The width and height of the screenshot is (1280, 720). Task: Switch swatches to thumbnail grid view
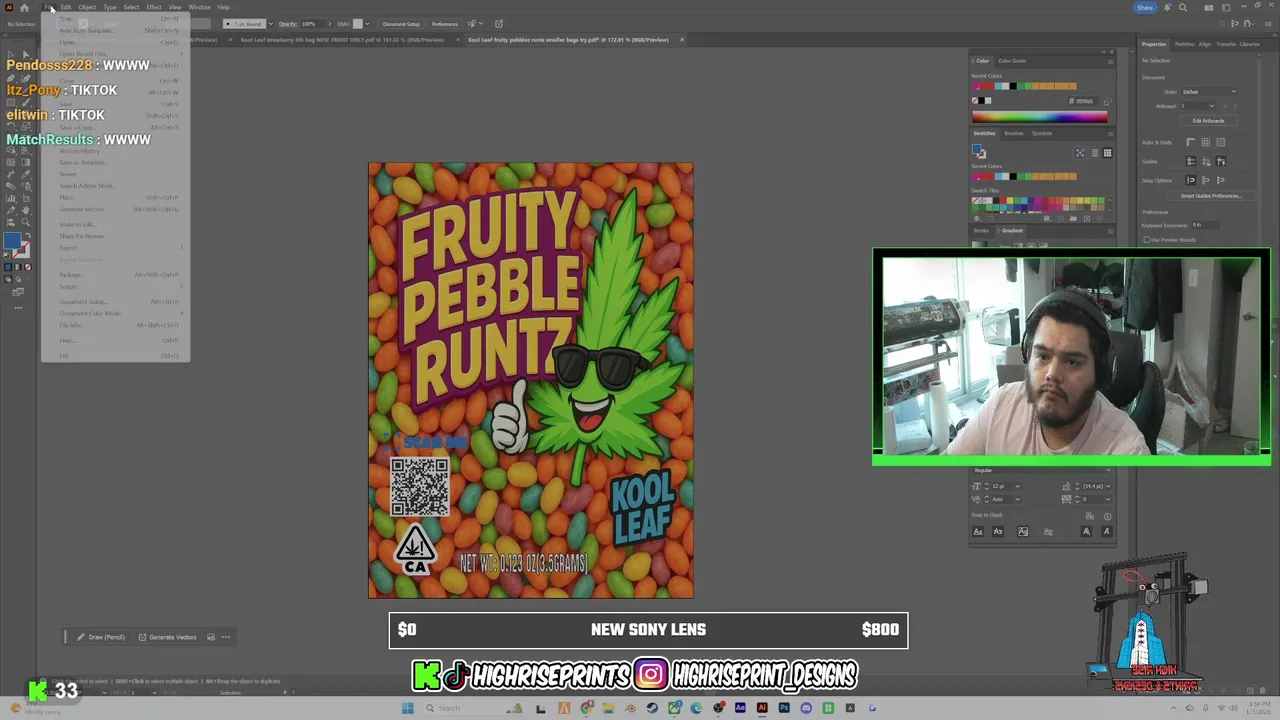[x=1107, y=153]
